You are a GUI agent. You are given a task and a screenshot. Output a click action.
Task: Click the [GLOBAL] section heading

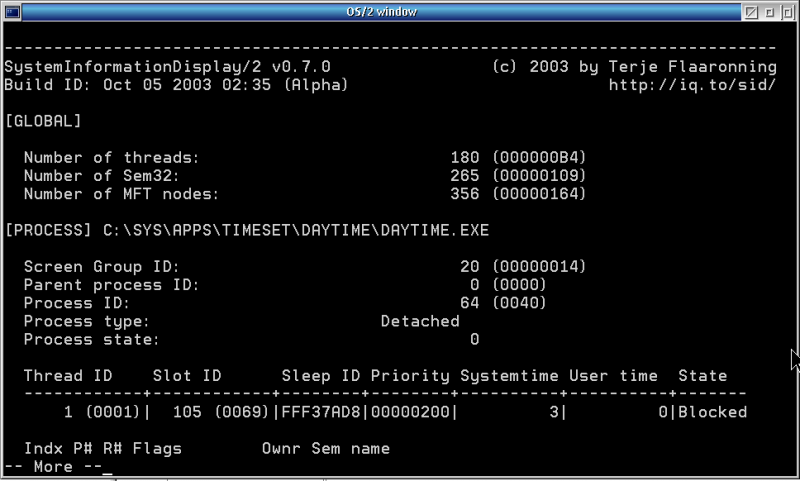click(43, 121)
